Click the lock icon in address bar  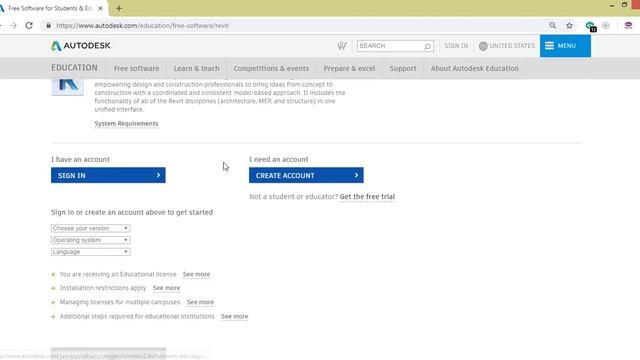(x=49, y=25)
